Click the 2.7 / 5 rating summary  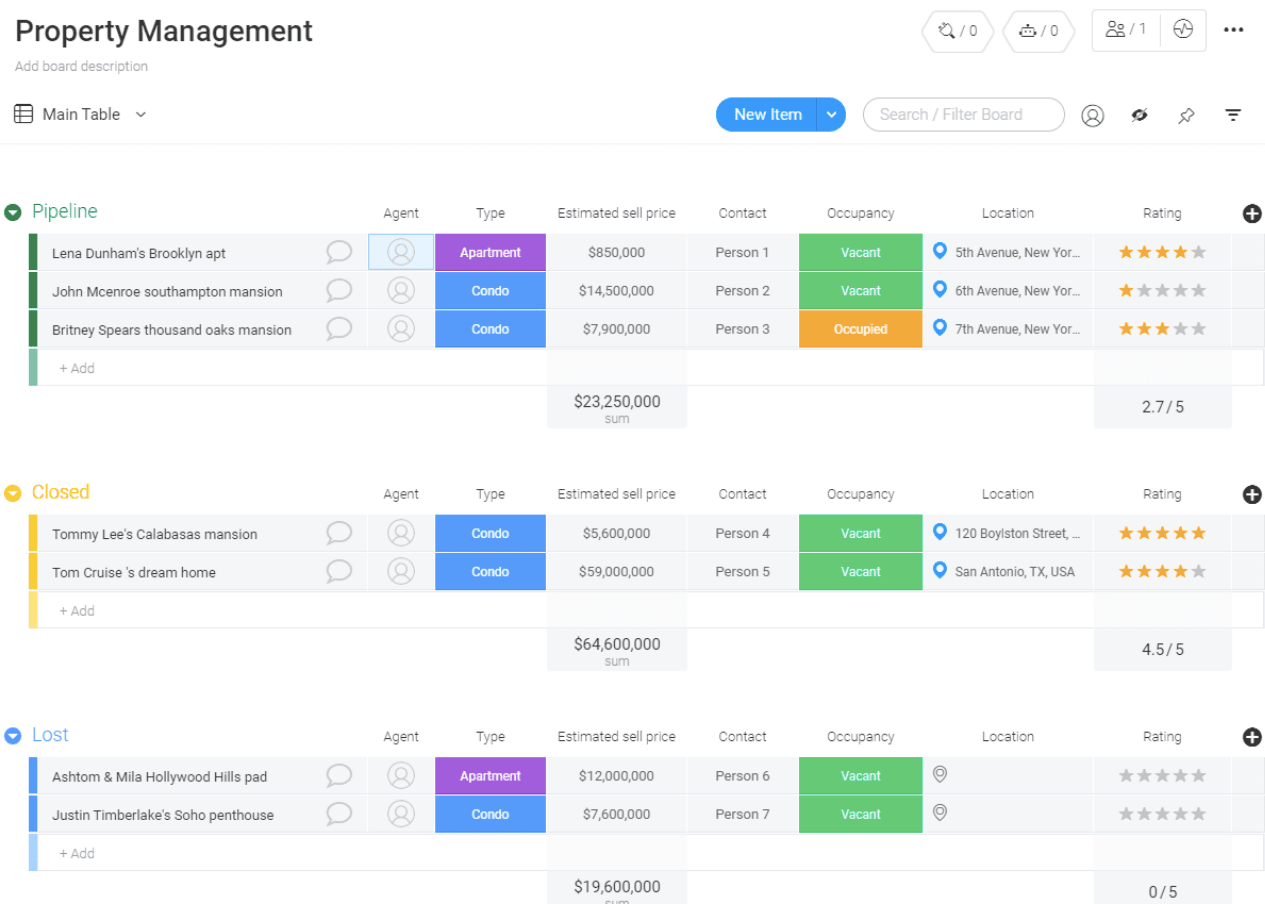(1163, 407)
